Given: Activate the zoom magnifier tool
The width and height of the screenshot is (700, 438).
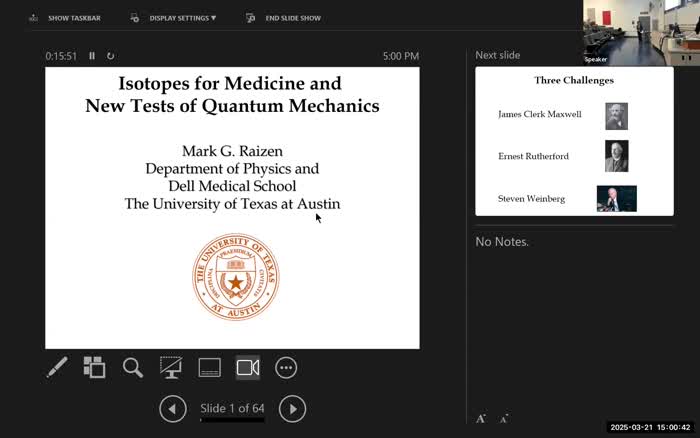Looking at the screenshot, I should pos(133,368).
